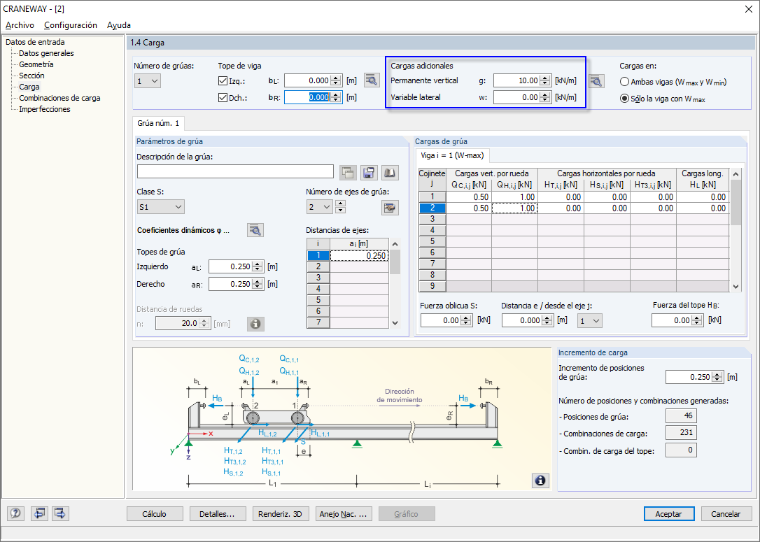Click Descripción de la grúa text field

coord(235,171)
